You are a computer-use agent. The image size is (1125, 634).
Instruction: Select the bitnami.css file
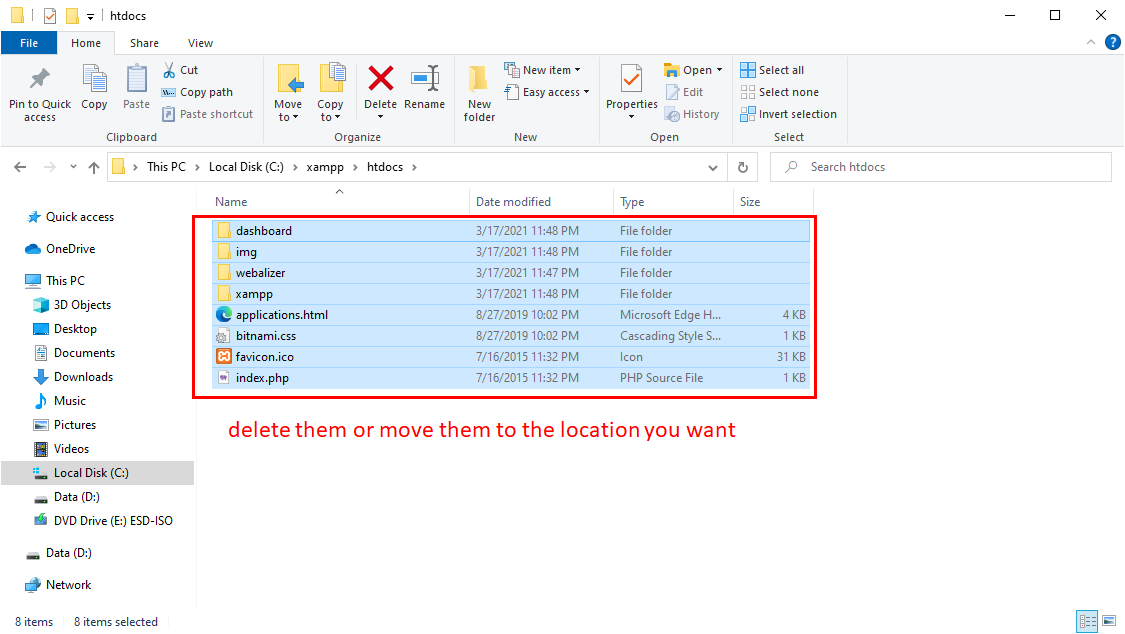pos(511,336)
